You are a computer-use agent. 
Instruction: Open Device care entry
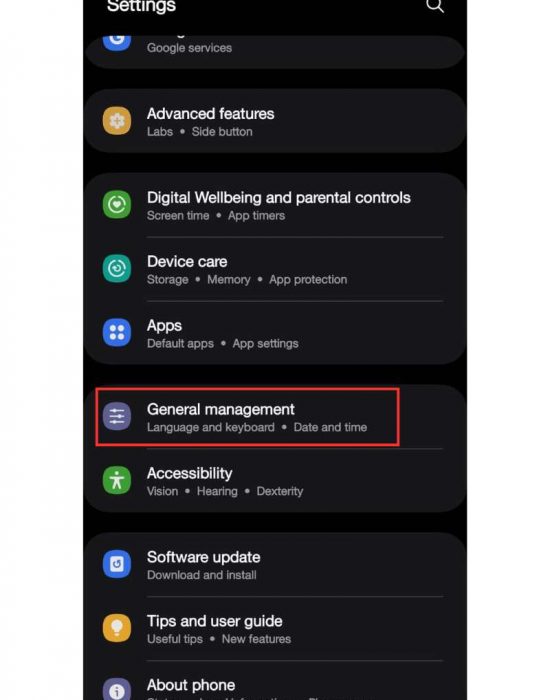[275, 269]
